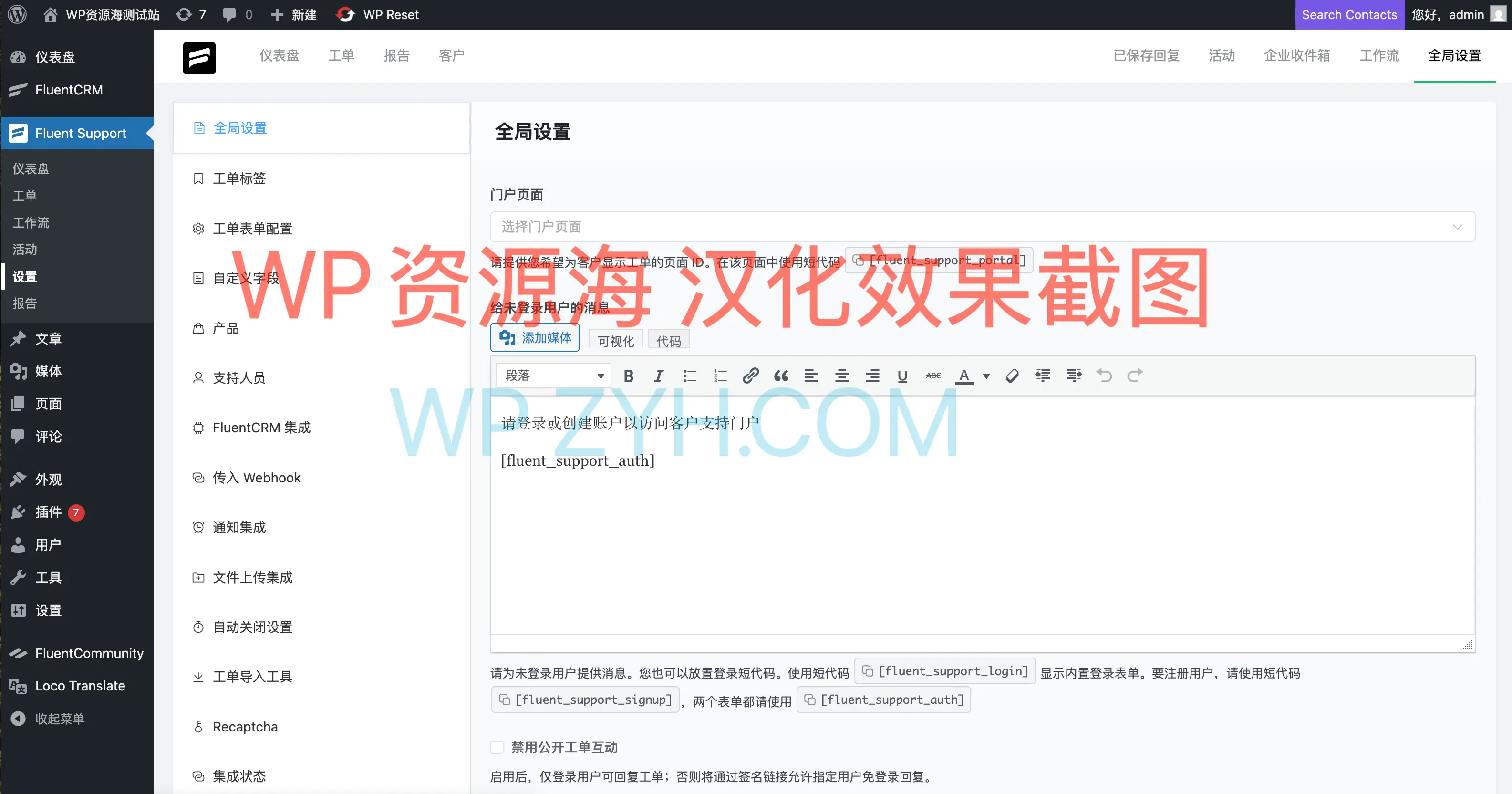Image resolution: width=1512 pixels, height=794 pixels.
Task: Undo the last editor change
Action: [1104, 376]
